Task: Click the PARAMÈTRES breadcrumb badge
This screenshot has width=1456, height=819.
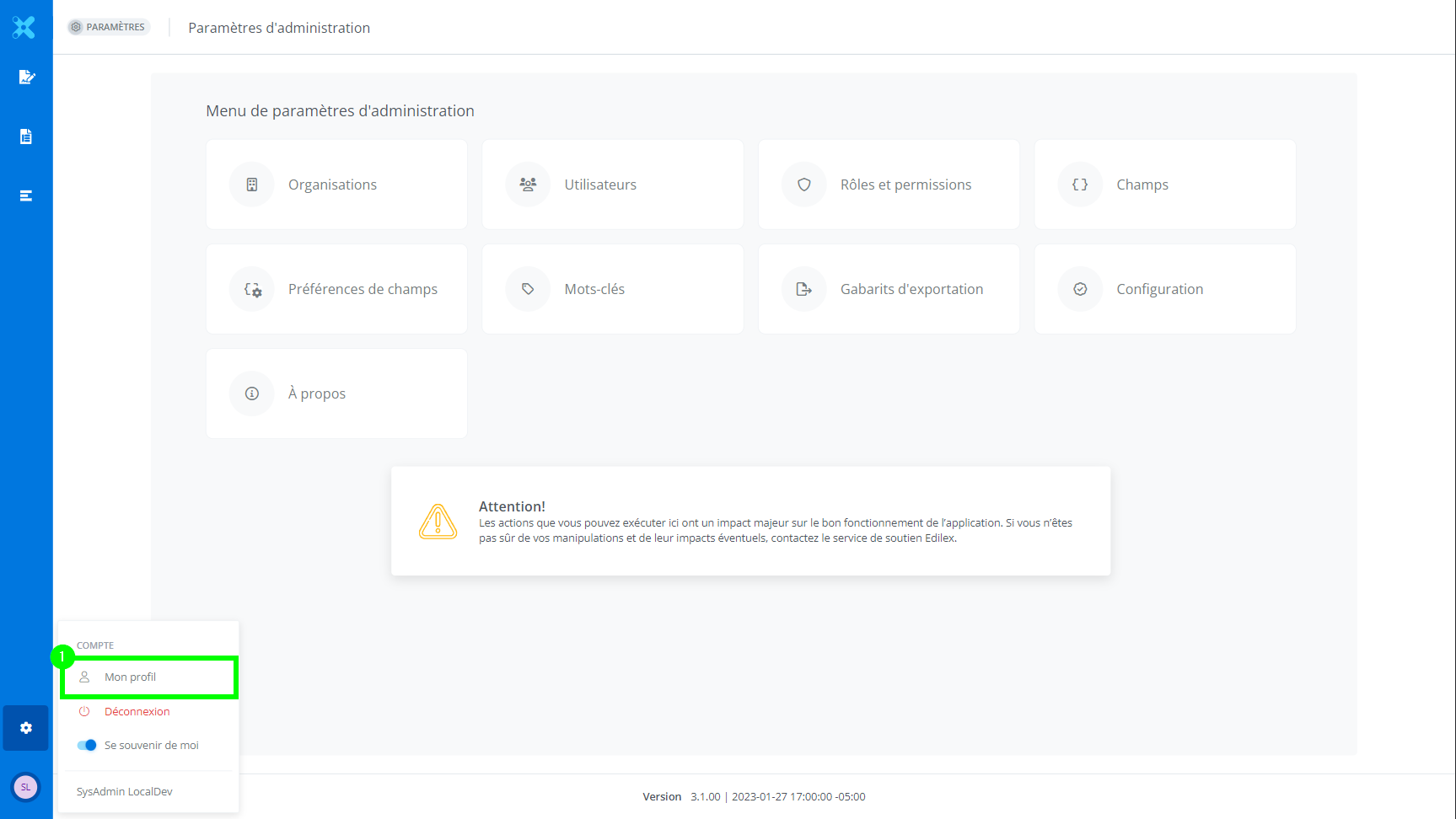Action: 109,27
